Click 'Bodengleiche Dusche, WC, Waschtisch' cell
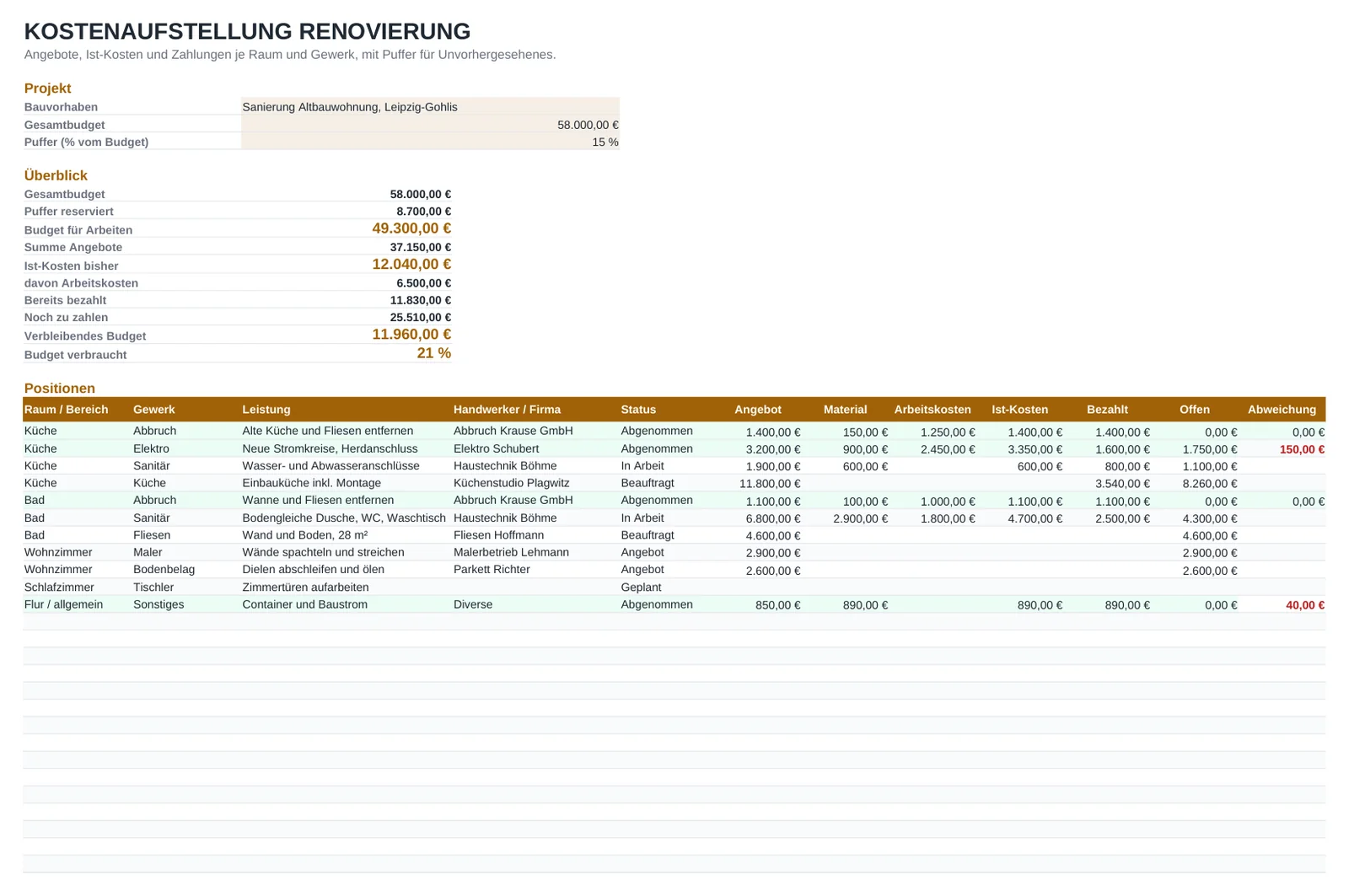Image resolution: width=1349 pixels, height=896 pixels. point(344,518)
